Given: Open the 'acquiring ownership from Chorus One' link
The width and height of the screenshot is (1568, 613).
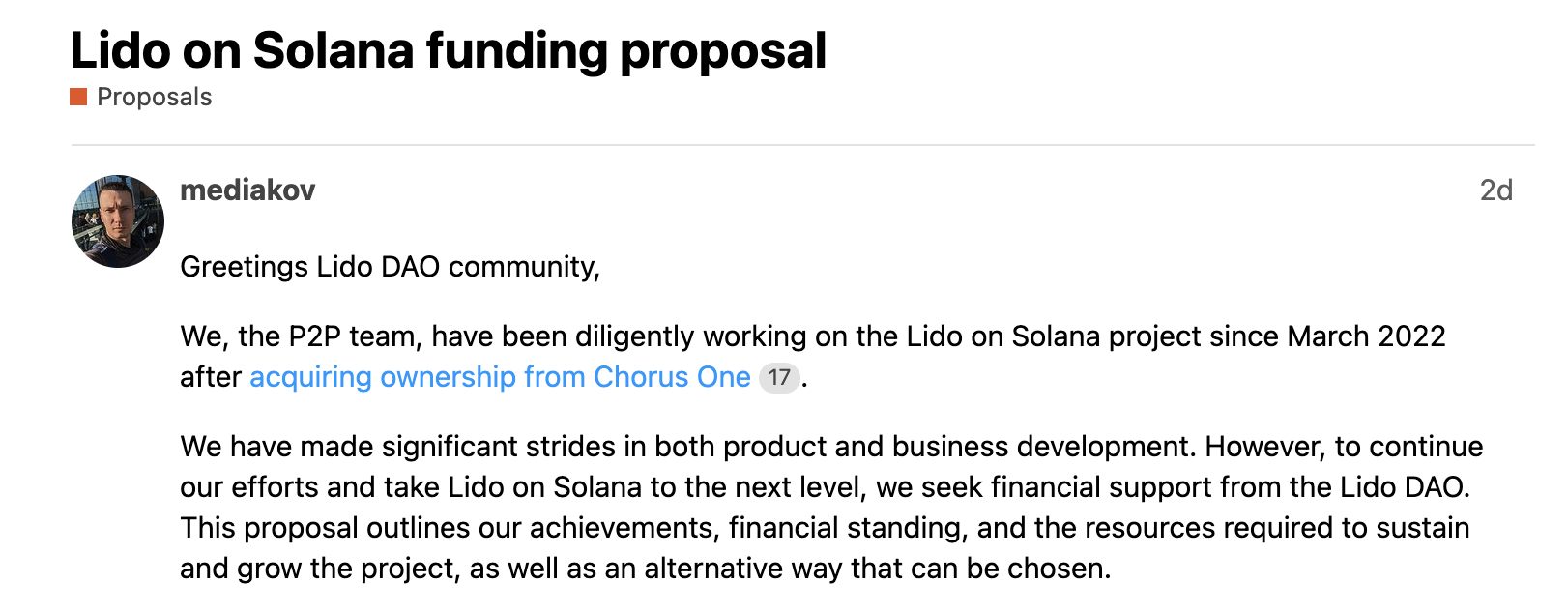Looking at the screenshot, I should 500,377.
